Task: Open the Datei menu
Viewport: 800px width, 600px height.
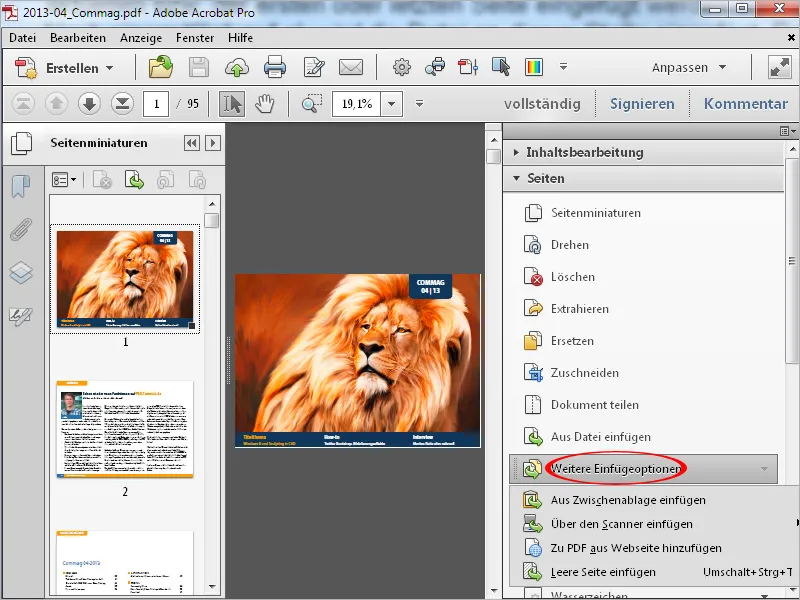Action: [x=22, y=38]
